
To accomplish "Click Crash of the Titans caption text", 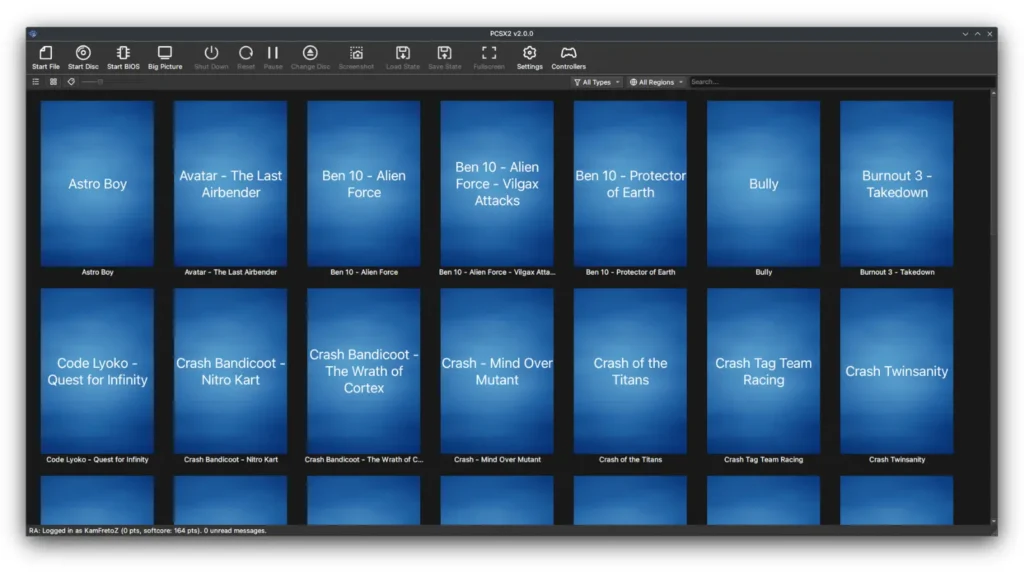I will pos(630,460).
